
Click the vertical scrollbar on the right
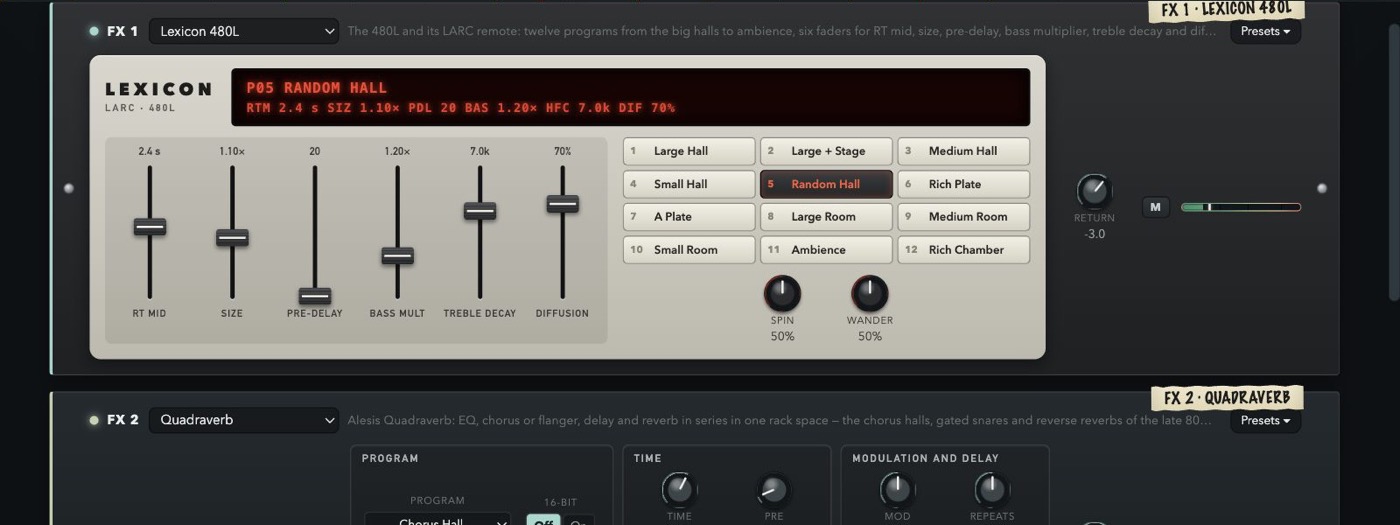click(1394, 160)
